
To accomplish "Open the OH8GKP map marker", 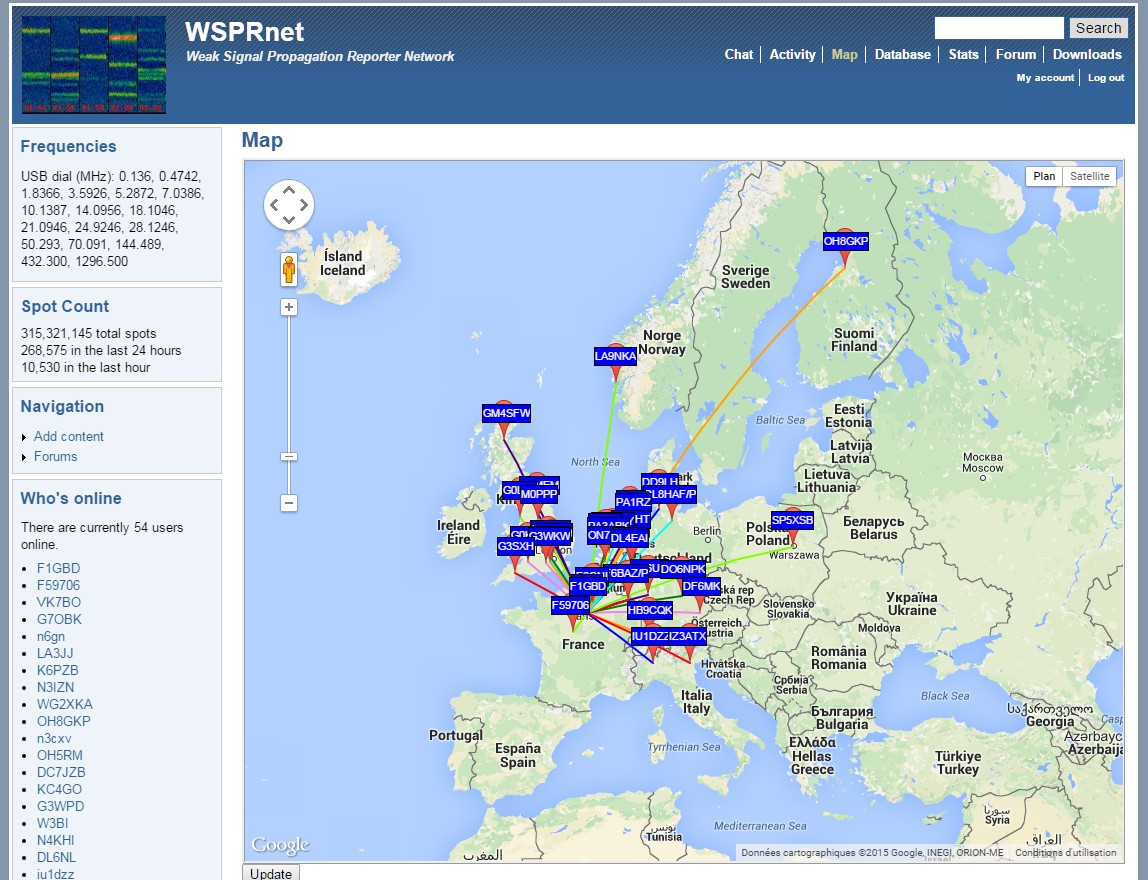I will pos(846,242).
